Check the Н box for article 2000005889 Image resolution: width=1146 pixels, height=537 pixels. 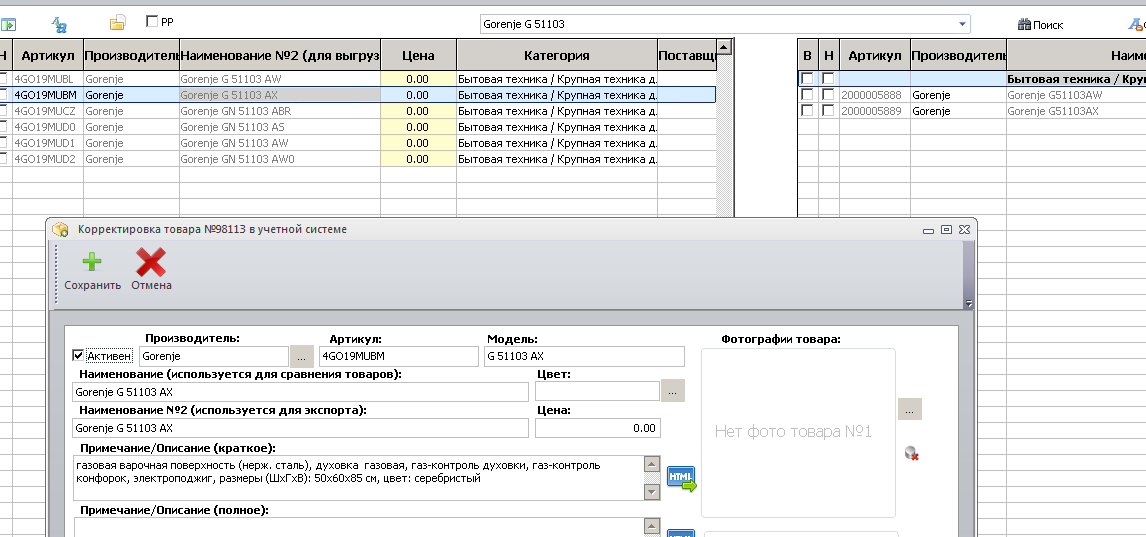tap(828, 111)
